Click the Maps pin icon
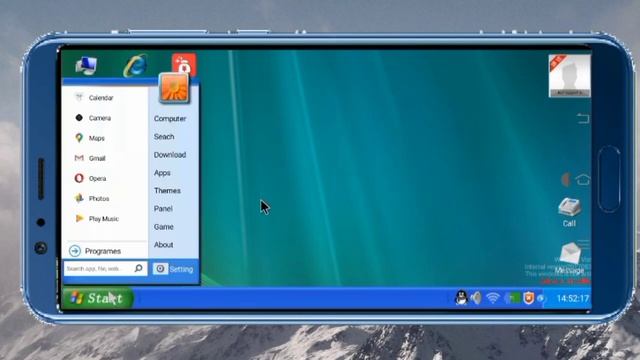Image resolution: width=640 pixels, height=360 pixels. [x=79, y=138]
